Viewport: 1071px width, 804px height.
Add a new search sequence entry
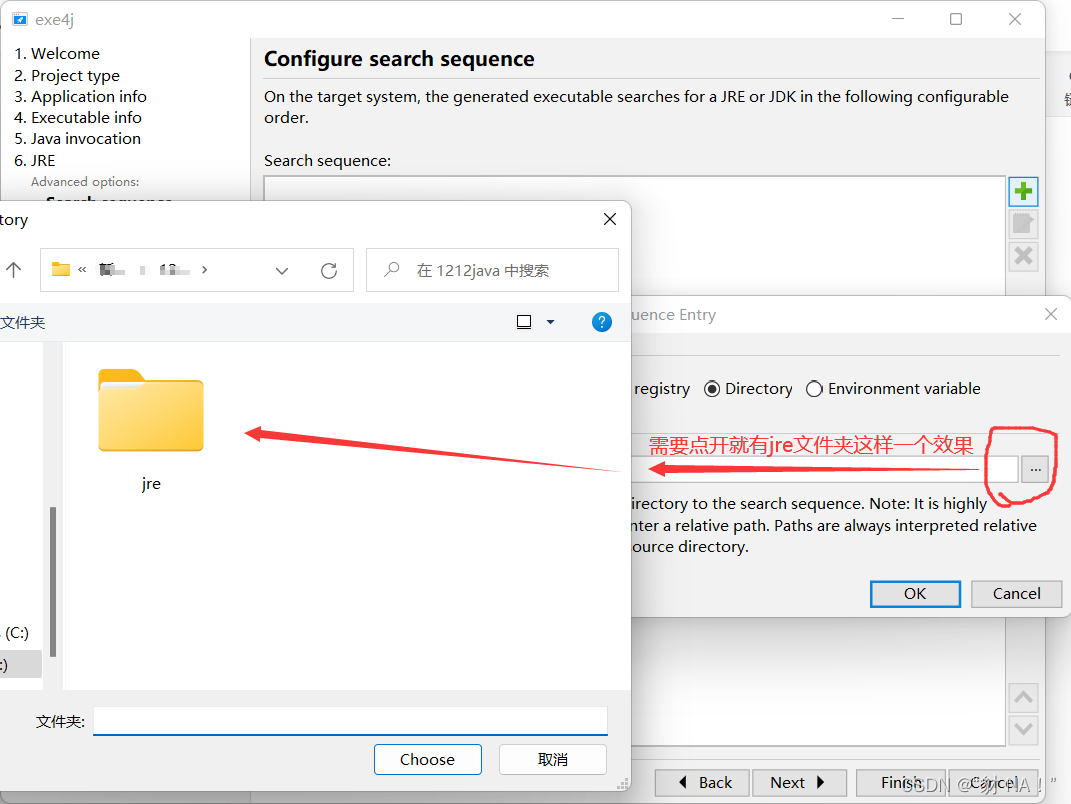[1023, 191]
